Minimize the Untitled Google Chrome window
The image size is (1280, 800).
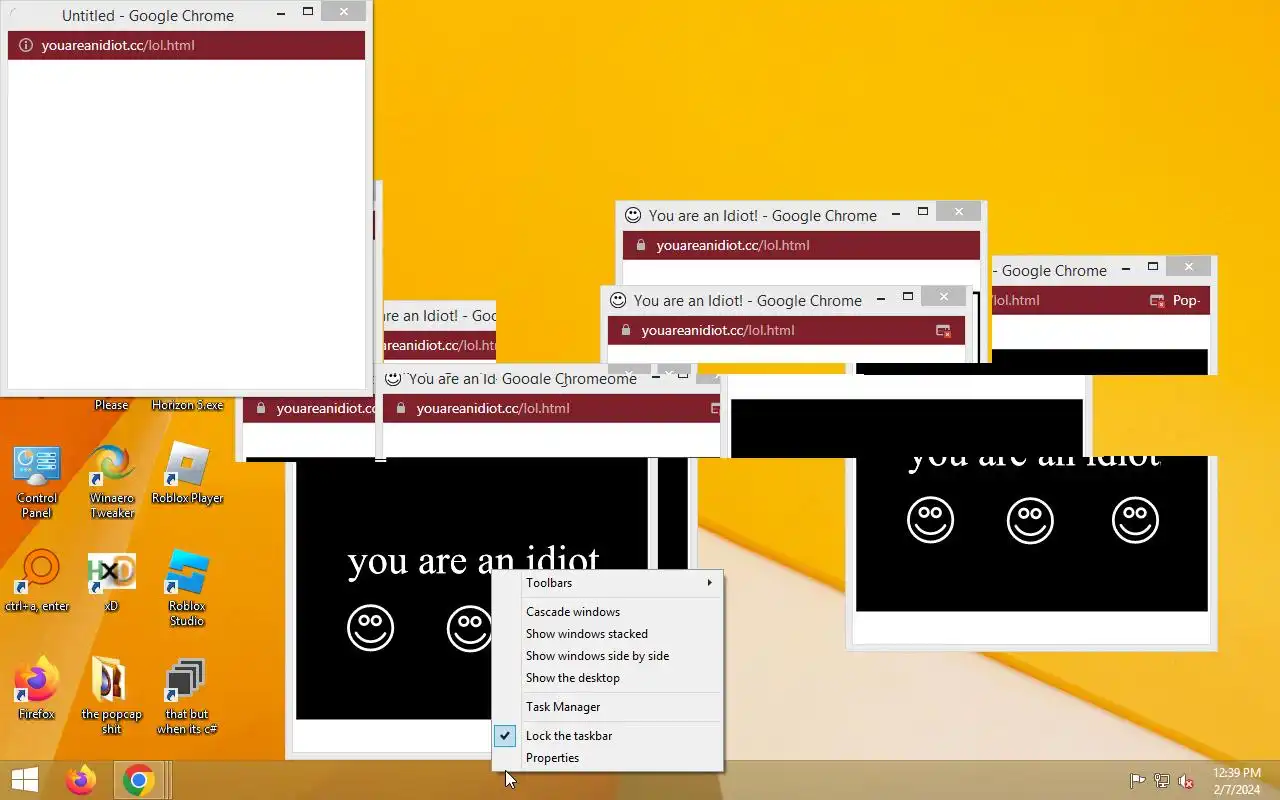click(281, 12)
